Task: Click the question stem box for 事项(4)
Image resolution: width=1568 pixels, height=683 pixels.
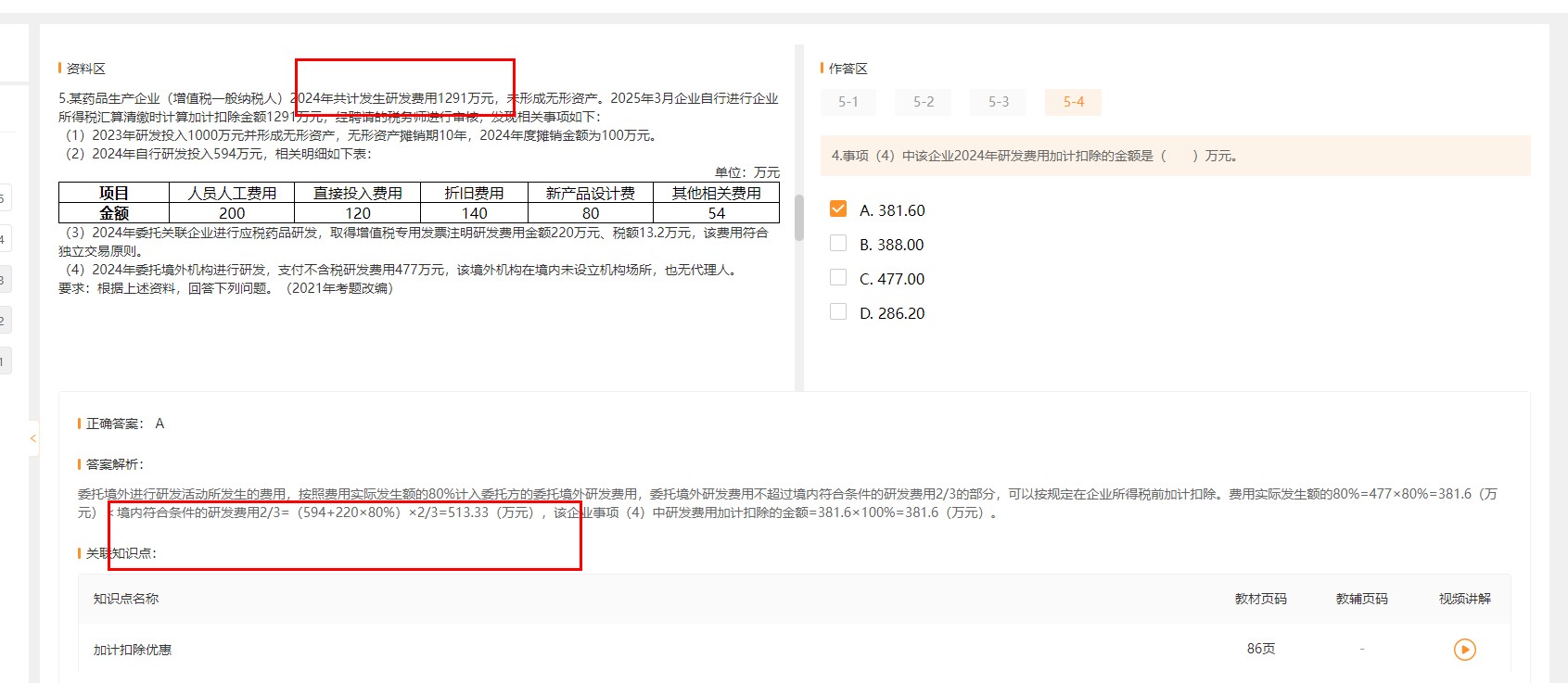Action: point(1174,156)
